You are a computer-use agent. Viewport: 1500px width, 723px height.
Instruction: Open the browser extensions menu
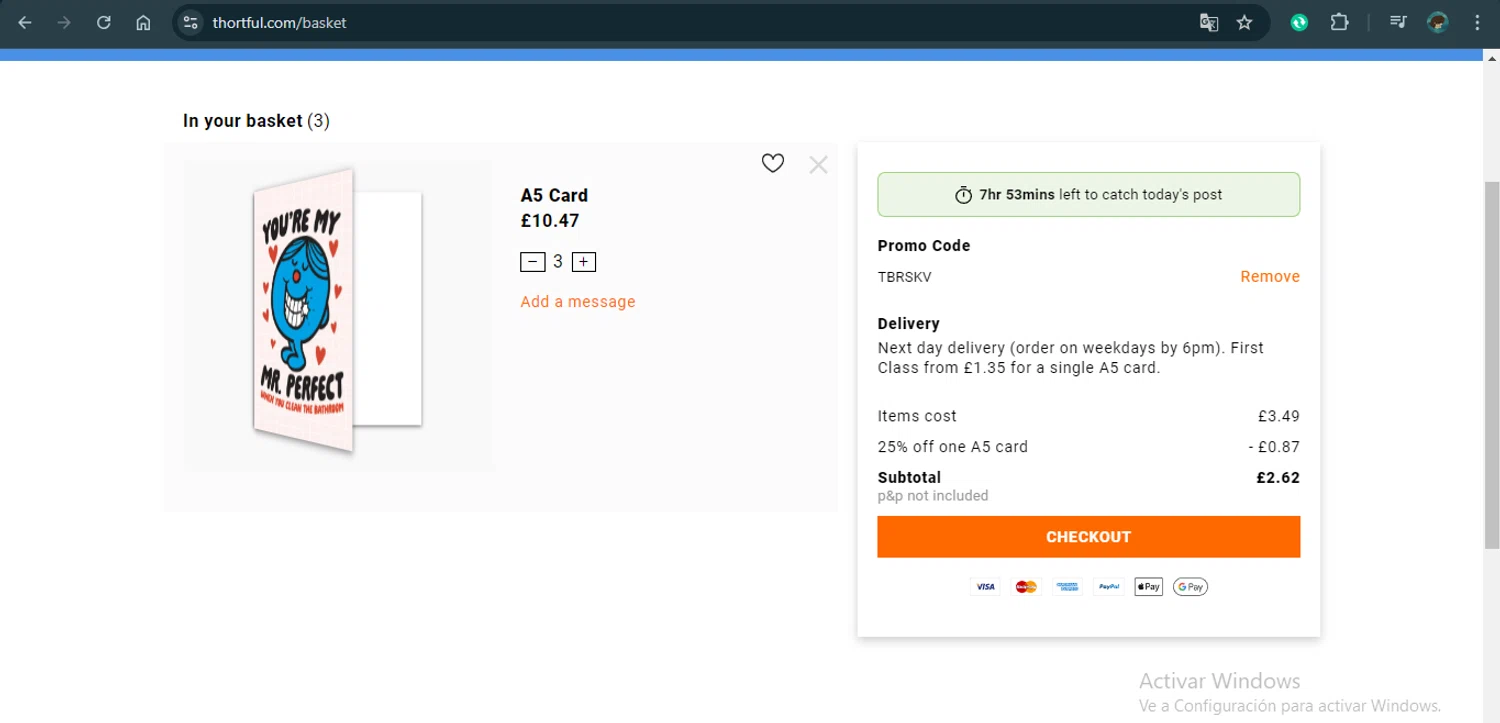point(1340,22)
